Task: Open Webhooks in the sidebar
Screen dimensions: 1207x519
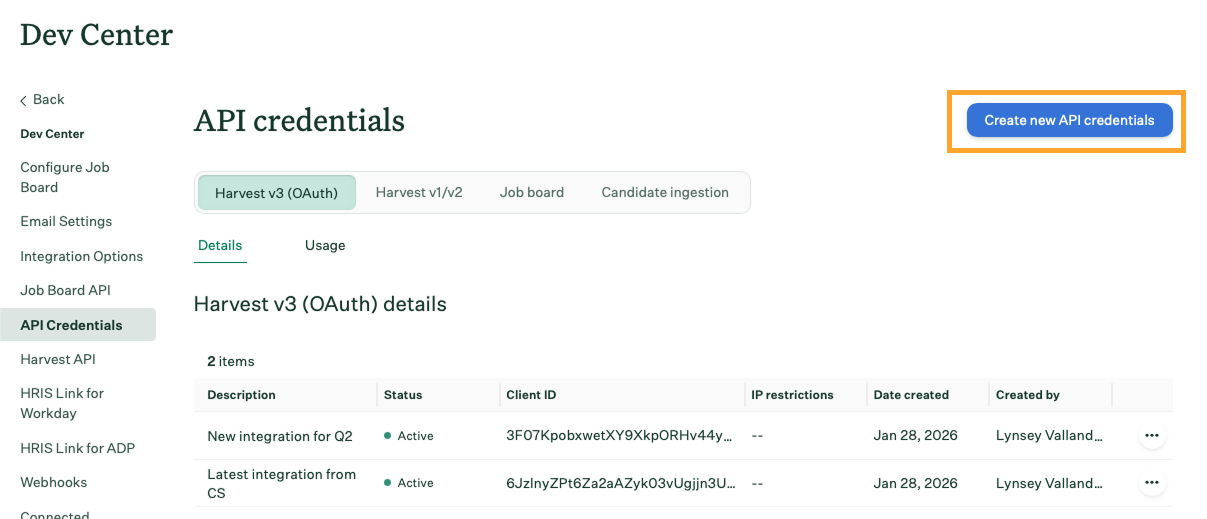Action: [54, 483]
